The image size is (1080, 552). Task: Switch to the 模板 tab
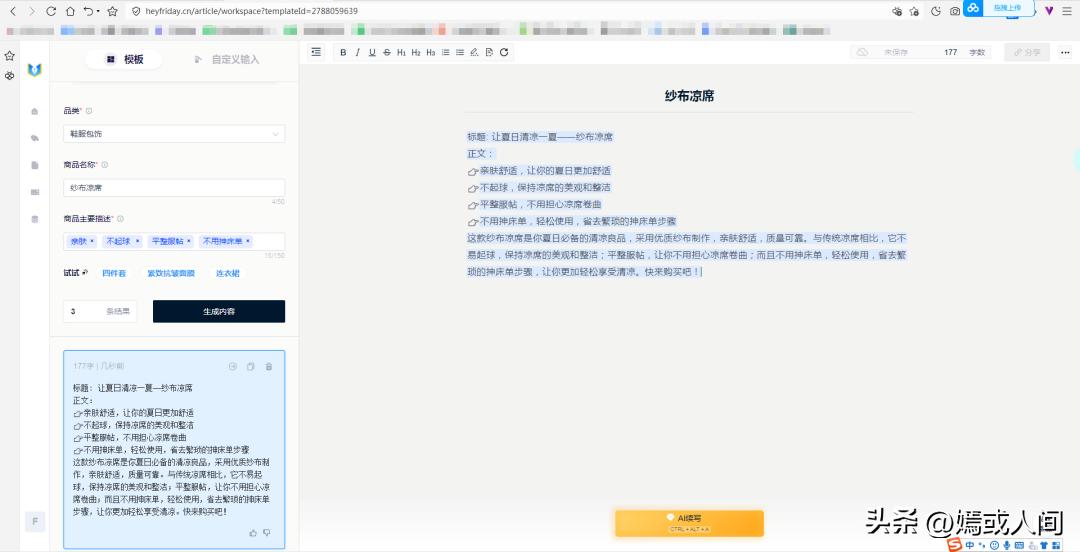124,60
